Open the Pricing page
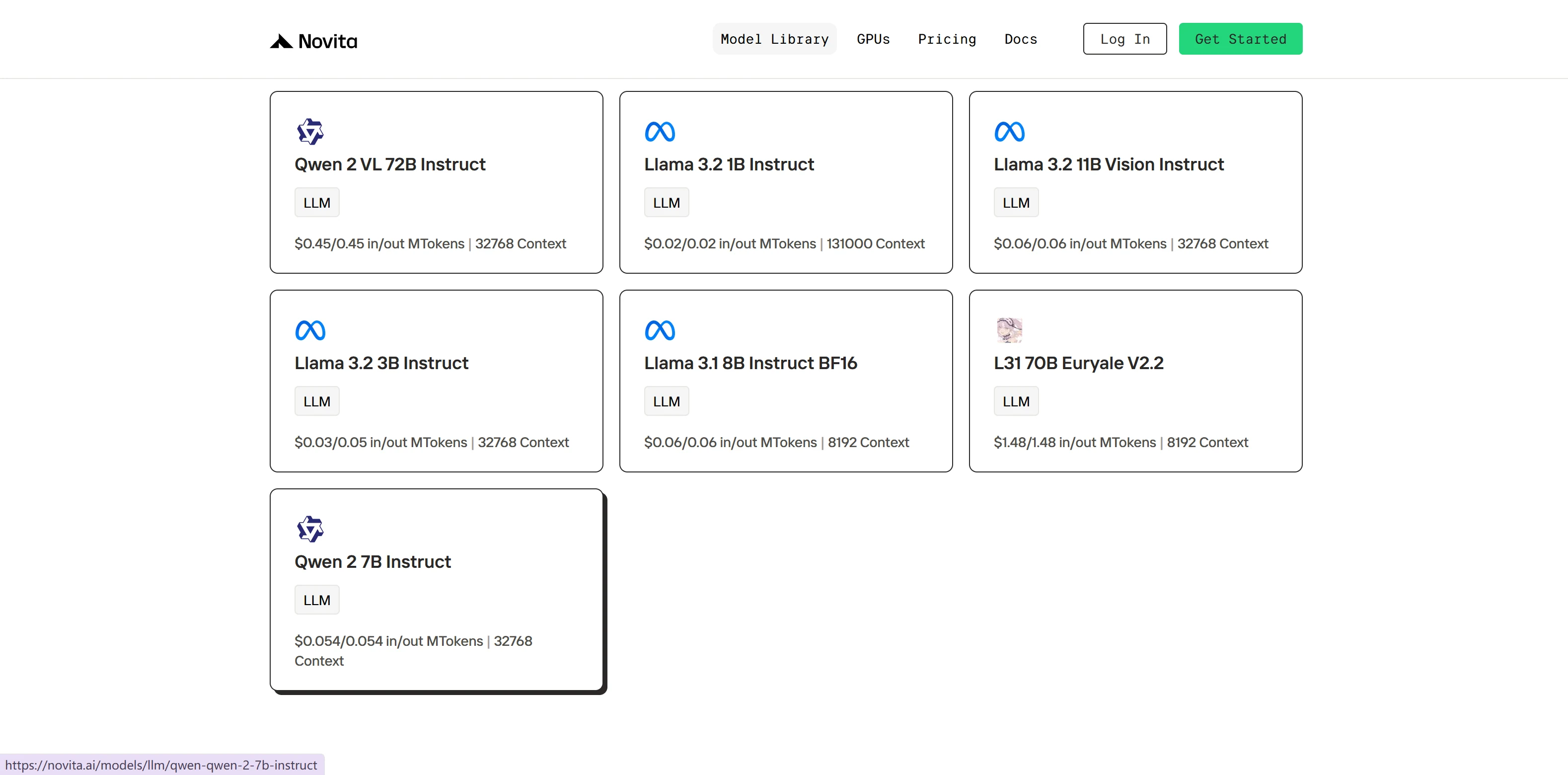1568x775 pixels. (x=947, y=39)
